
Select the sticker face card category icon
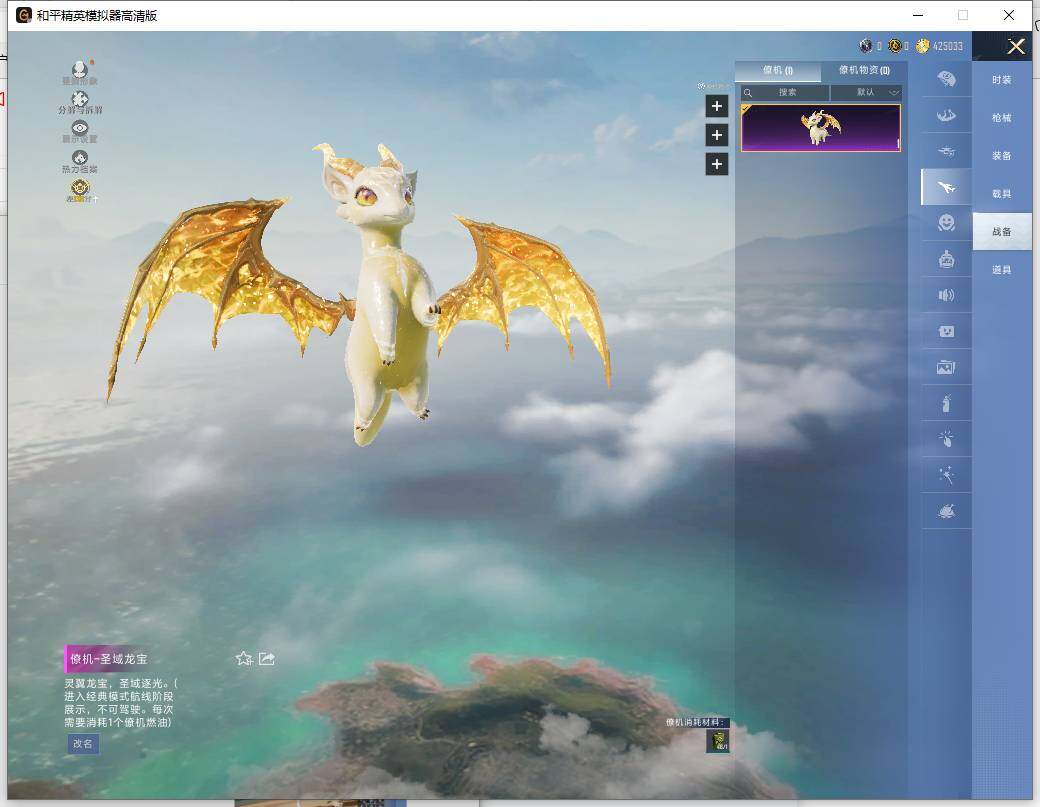[x=946, y=331]
